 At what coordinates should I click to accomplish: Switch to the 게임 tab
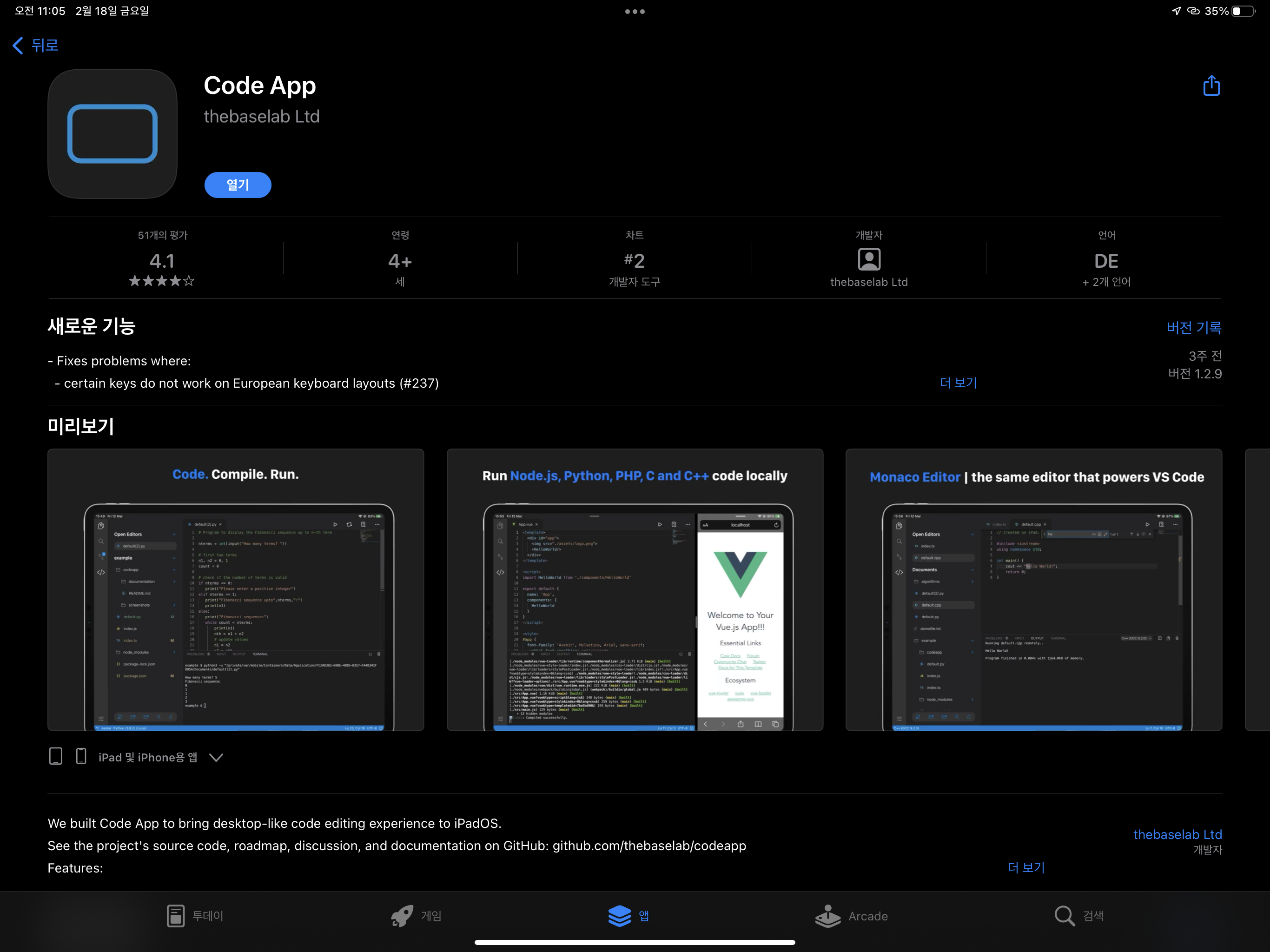tap(416, 916)
